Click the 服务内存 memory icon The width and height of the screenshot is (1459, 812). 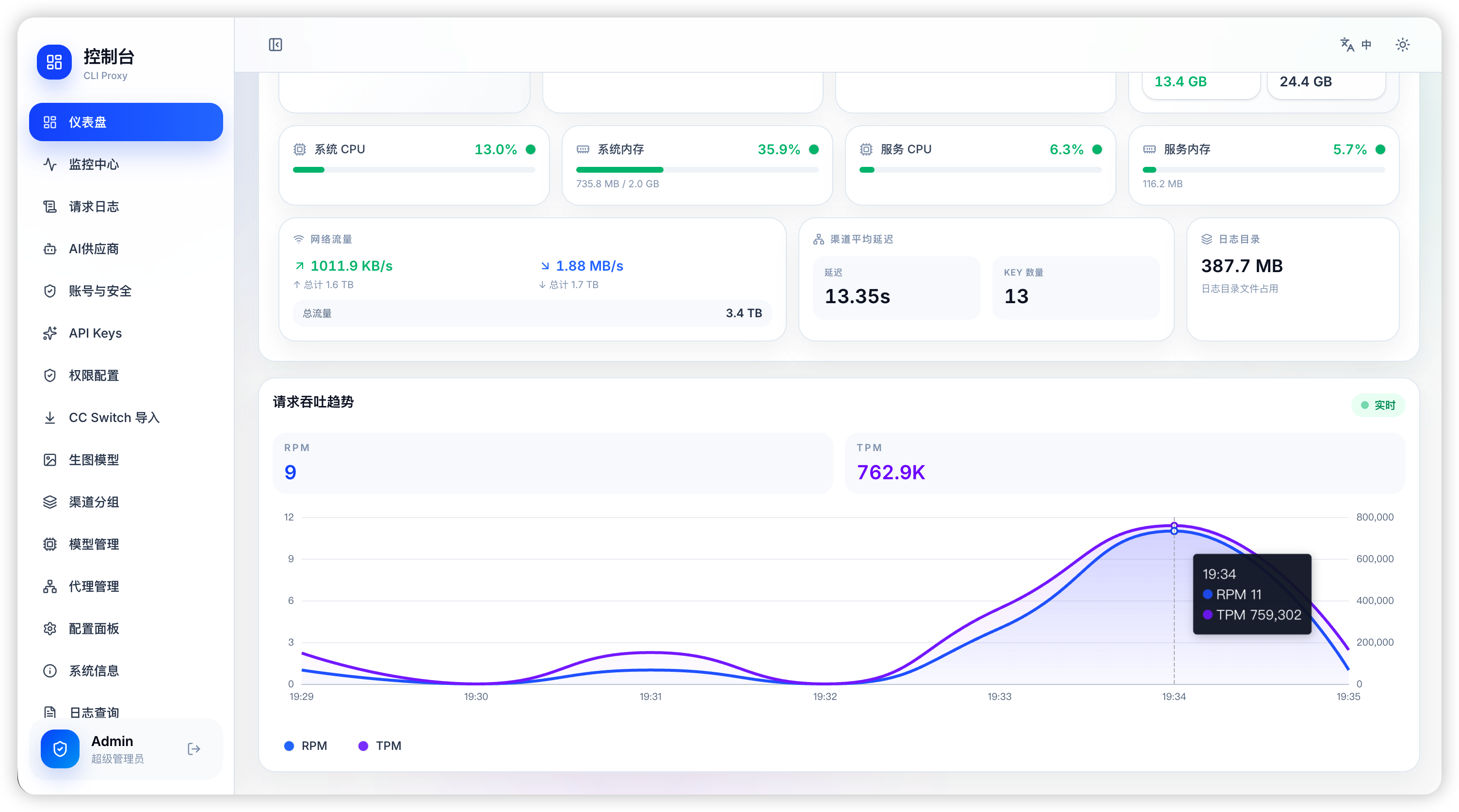pyautogui.click(x=1149, y=149)
